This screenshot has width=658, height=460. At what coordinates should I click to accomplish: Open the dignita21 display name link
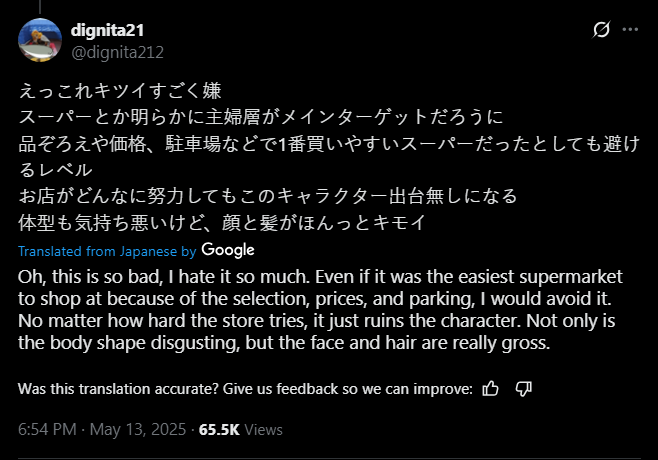tap(116, 32)
